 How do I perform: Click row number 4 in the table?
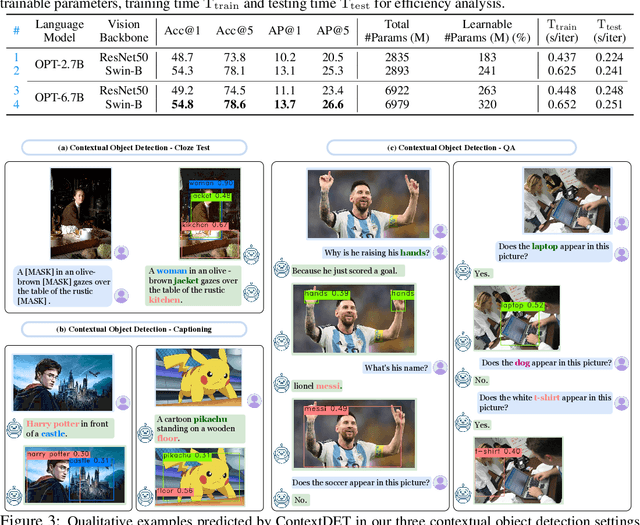16,105
